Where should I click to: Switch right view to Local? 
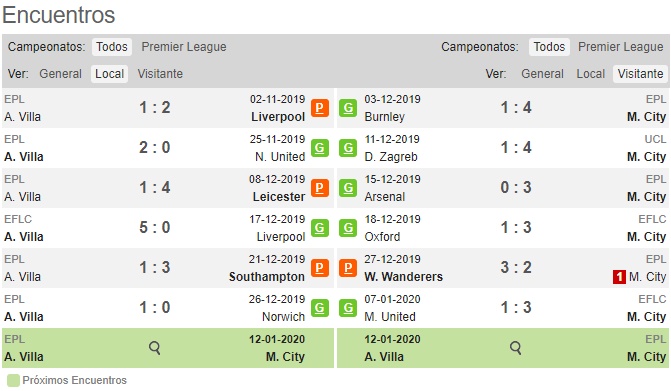(x=591, y=74)
